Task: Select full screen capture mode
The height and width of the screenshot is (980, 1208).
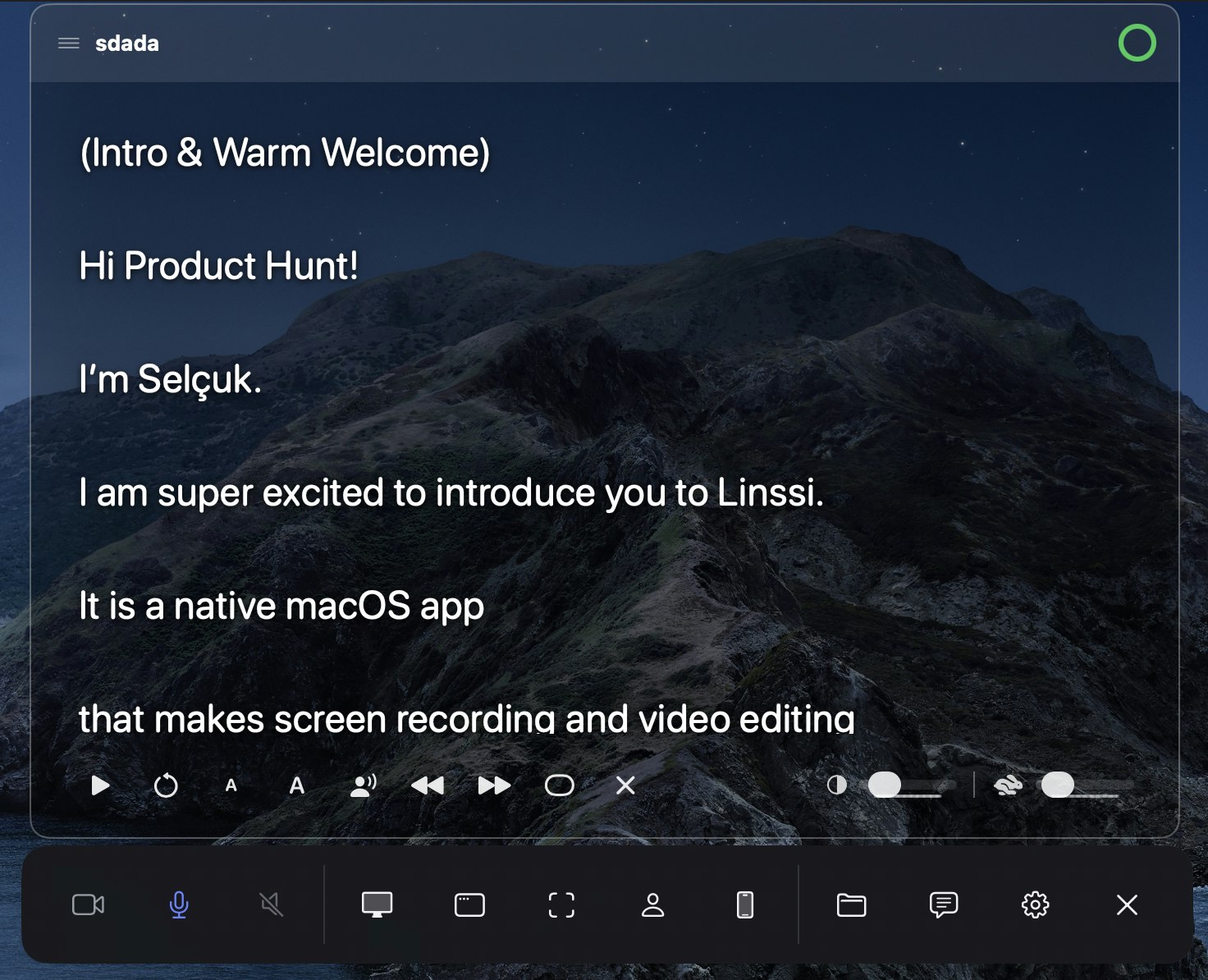Action: 377,905
